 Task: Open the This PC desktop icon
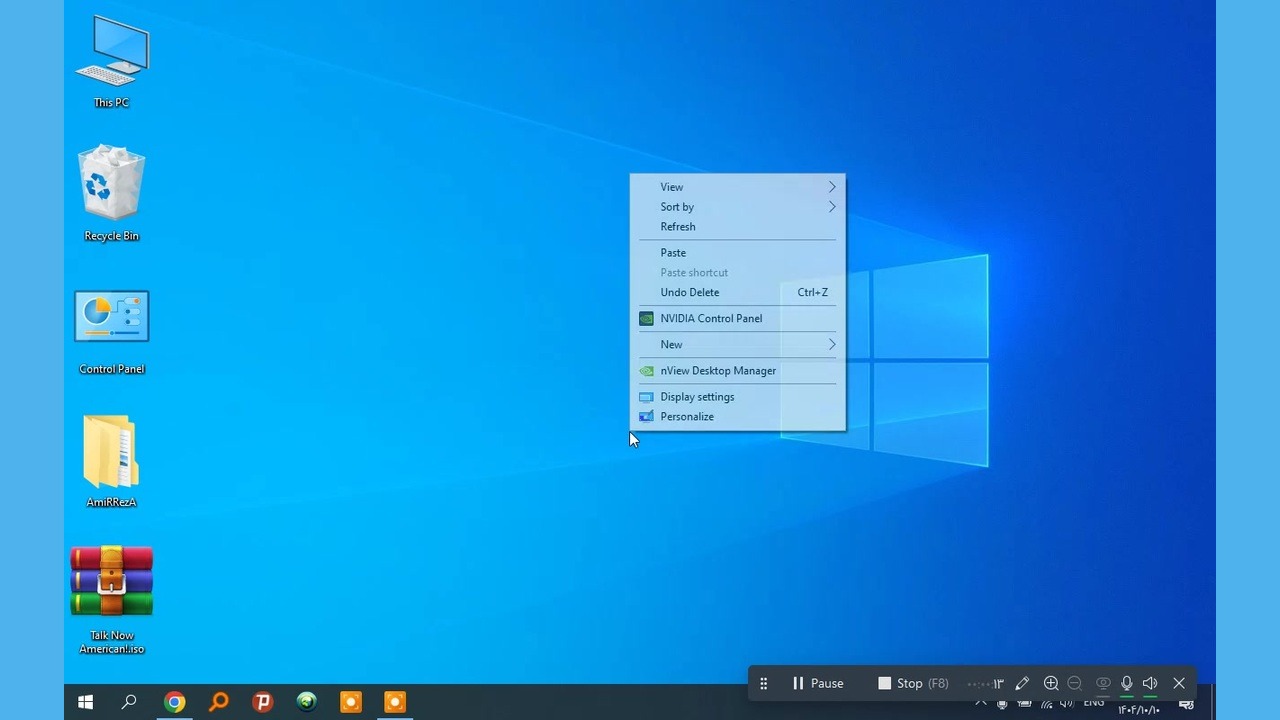[x=111, y=55]
